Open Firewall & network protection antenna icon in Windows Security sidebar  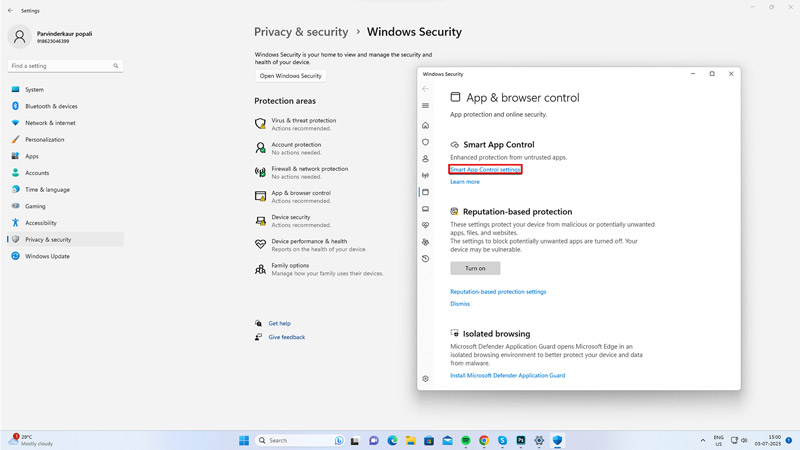click(x=426, y=176)
